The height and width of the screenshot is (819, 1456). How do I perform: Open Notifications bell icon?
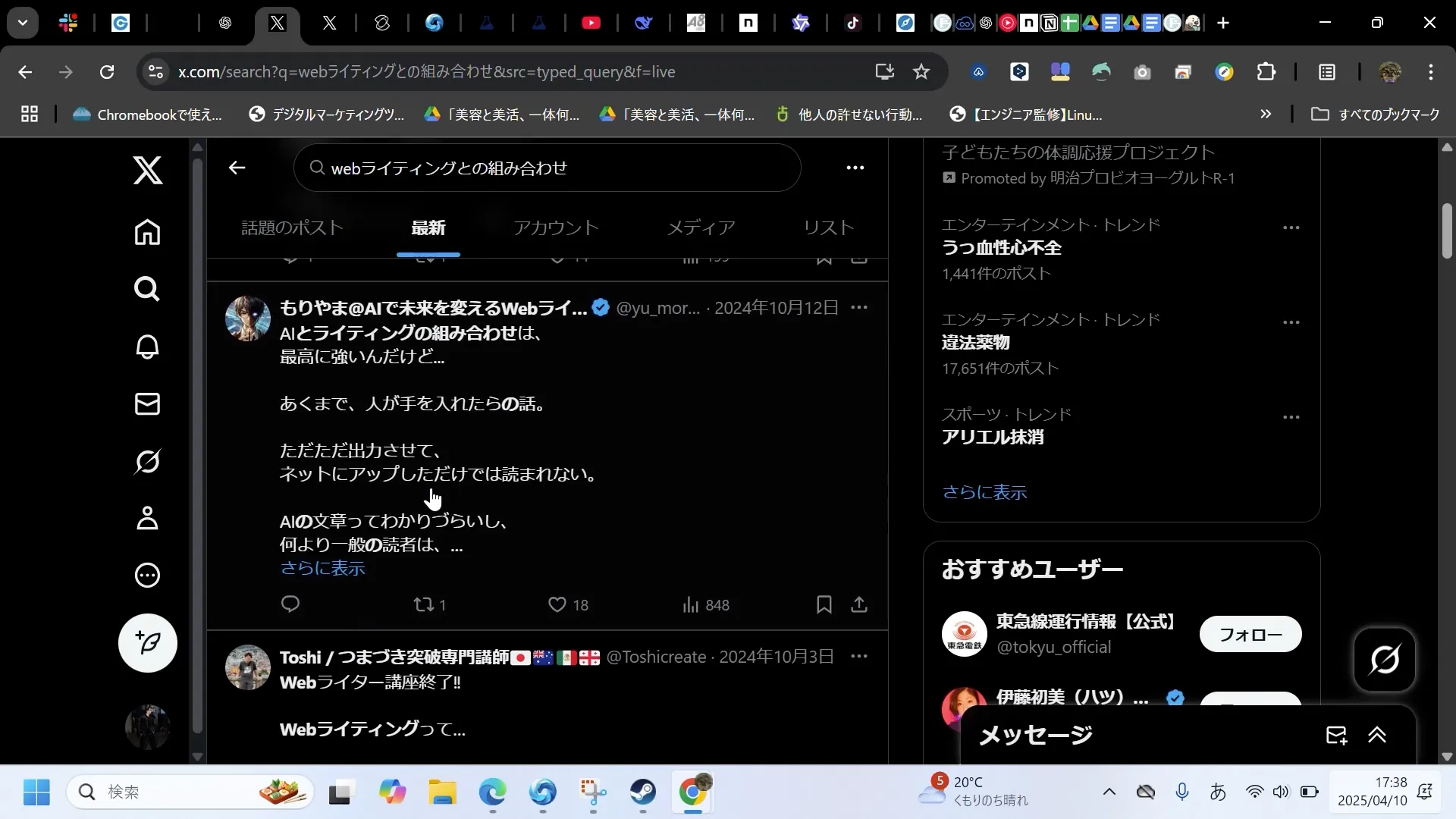[147, 347]
